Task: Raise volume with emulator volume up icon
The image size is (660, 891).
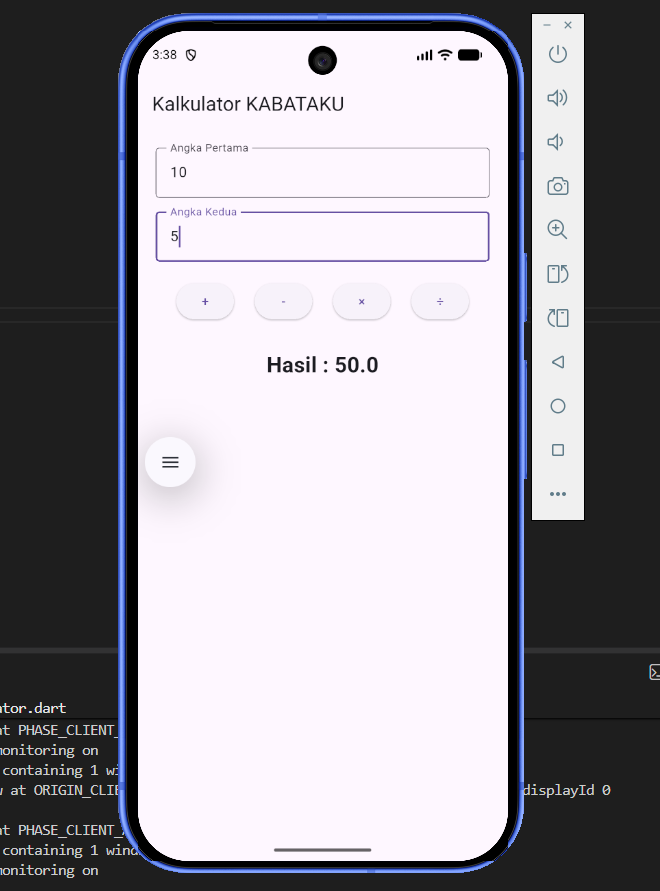Action: point(557,98)
